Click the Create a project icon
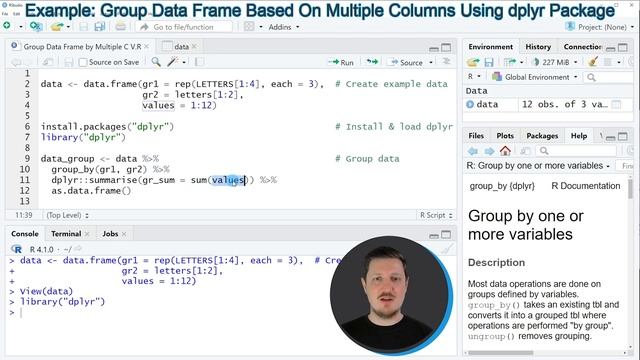This screenshot has height=360, width=640. (36, 27)
